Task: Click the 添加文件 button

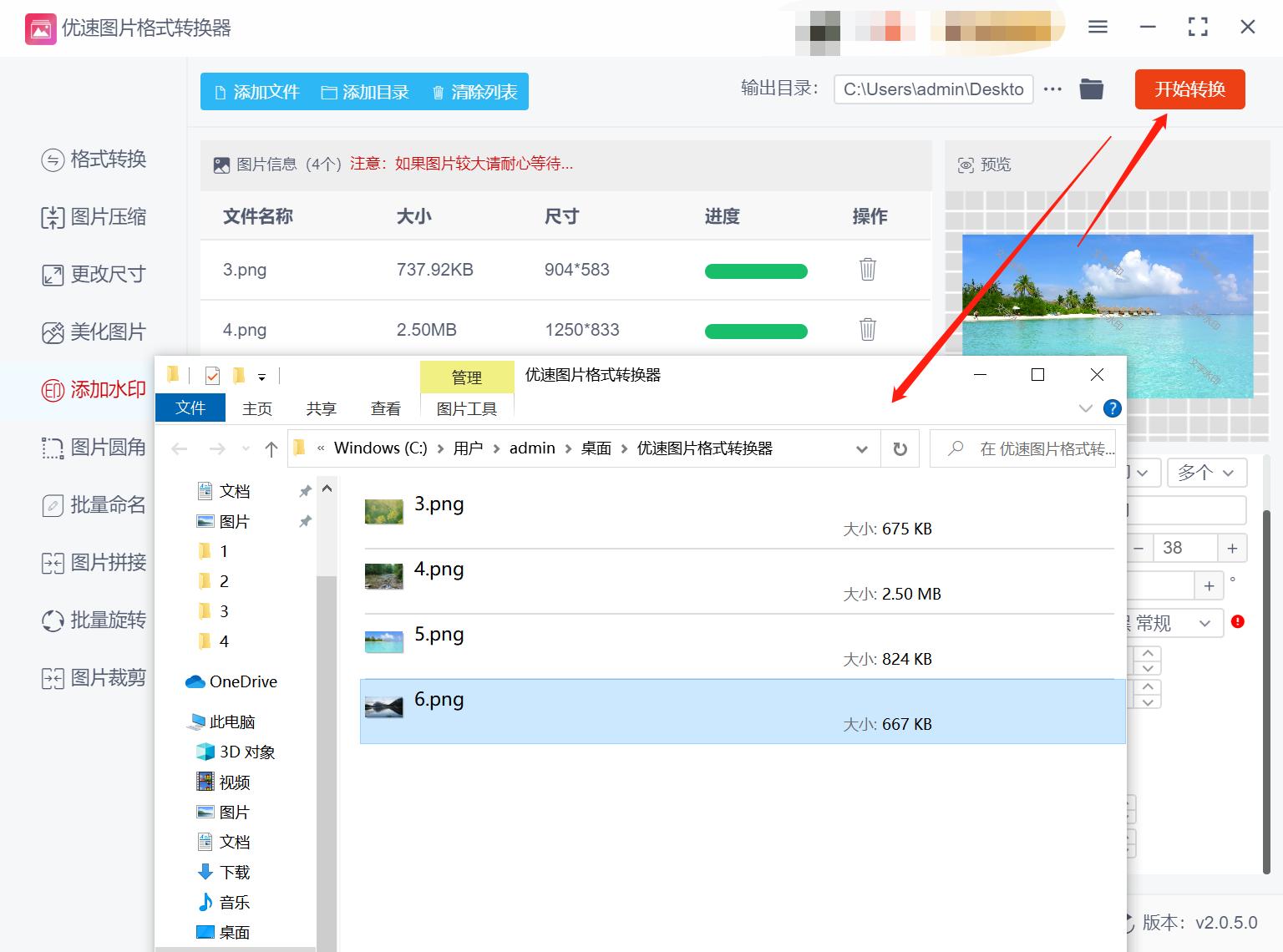Action: pyautogui.click(x=257, y=92)
